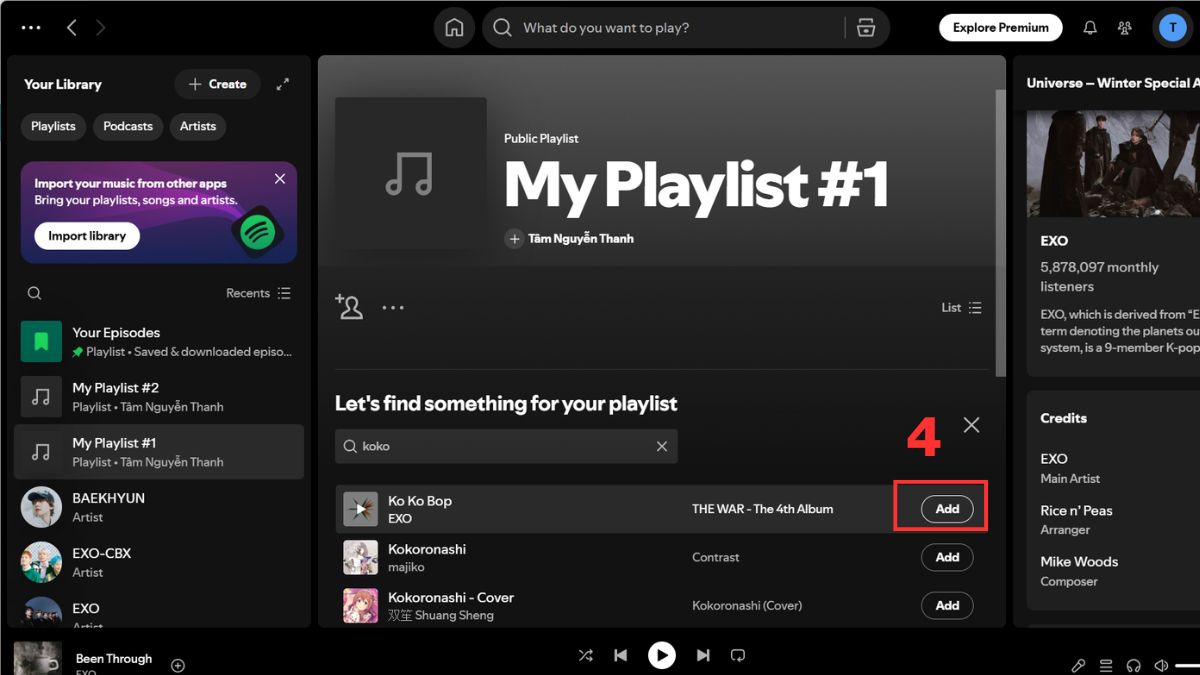Open the queue icon

pyautogui.click(x=1106, y=665)
